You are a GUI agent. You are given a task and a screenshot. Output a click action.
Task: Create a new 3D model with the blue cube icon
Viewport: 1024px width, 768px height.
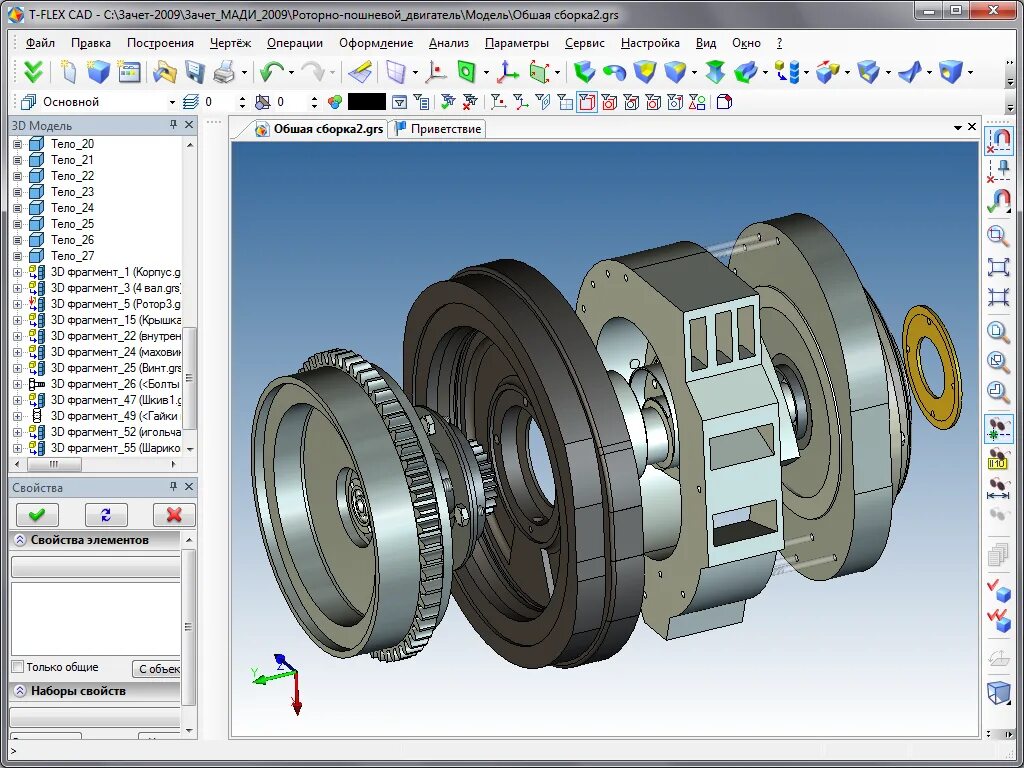98,72
